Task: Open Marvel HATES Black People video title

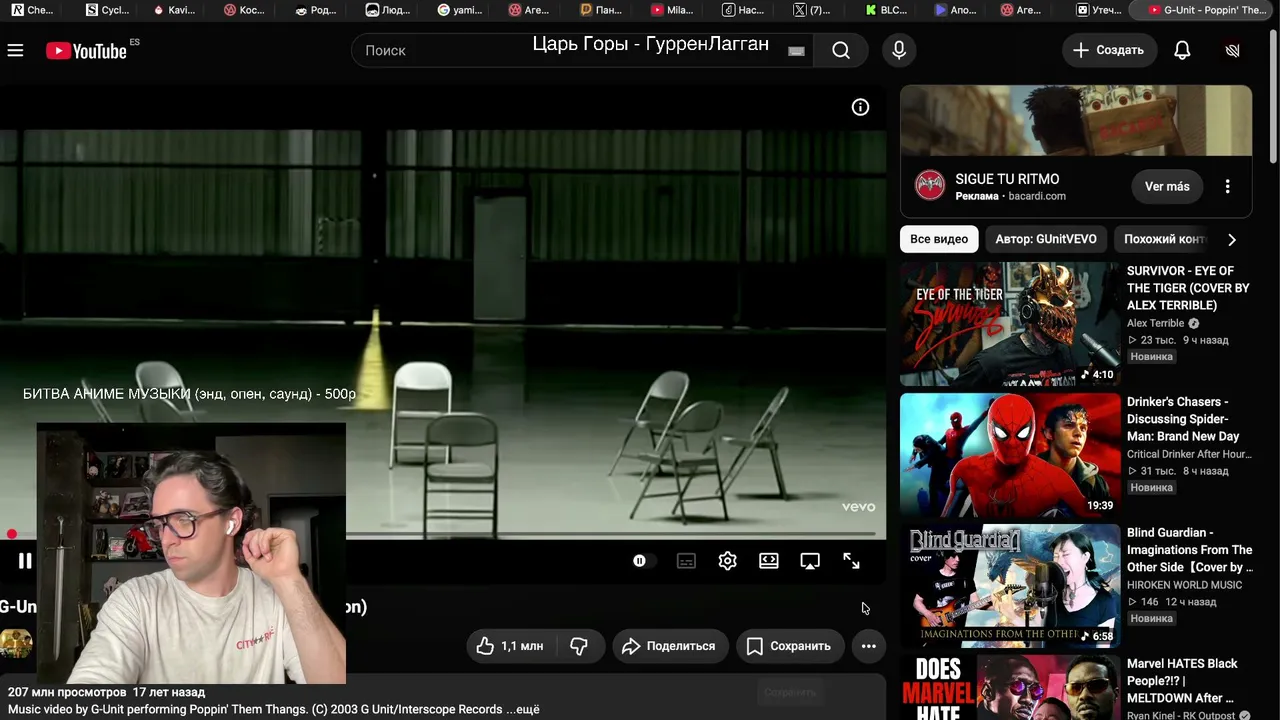Action: tap(1182, 681)
